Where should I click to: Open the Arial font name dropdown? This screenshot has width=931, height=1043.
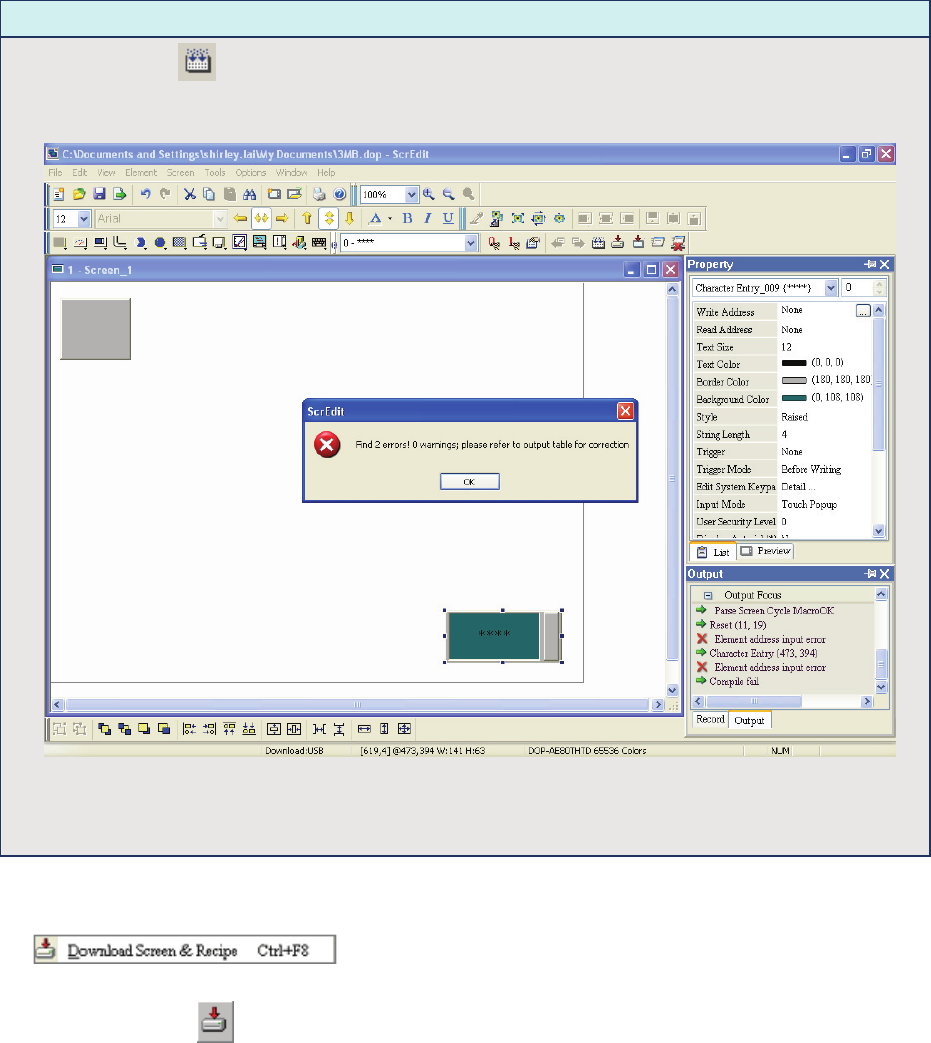[220, 218]
